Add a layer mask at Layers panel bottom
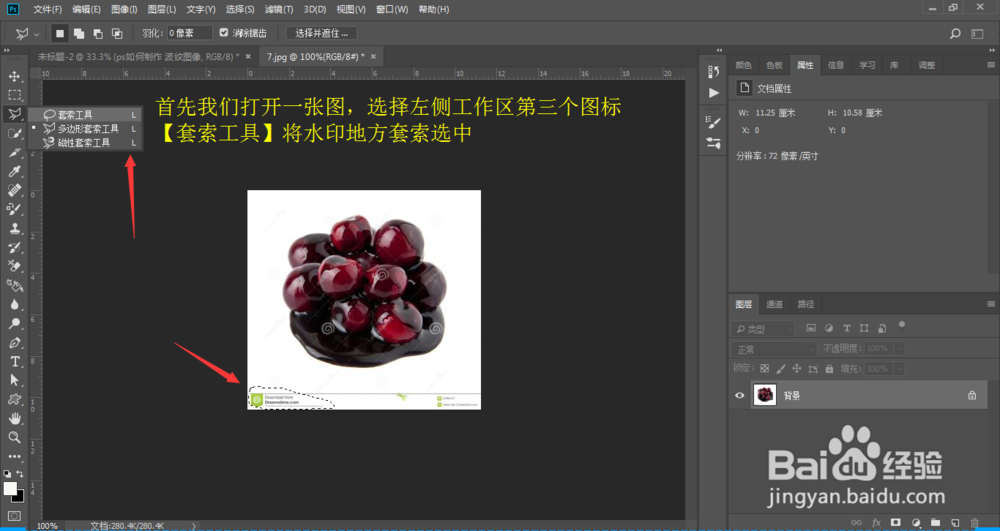1000x531 pixels. tap(895, 521)
